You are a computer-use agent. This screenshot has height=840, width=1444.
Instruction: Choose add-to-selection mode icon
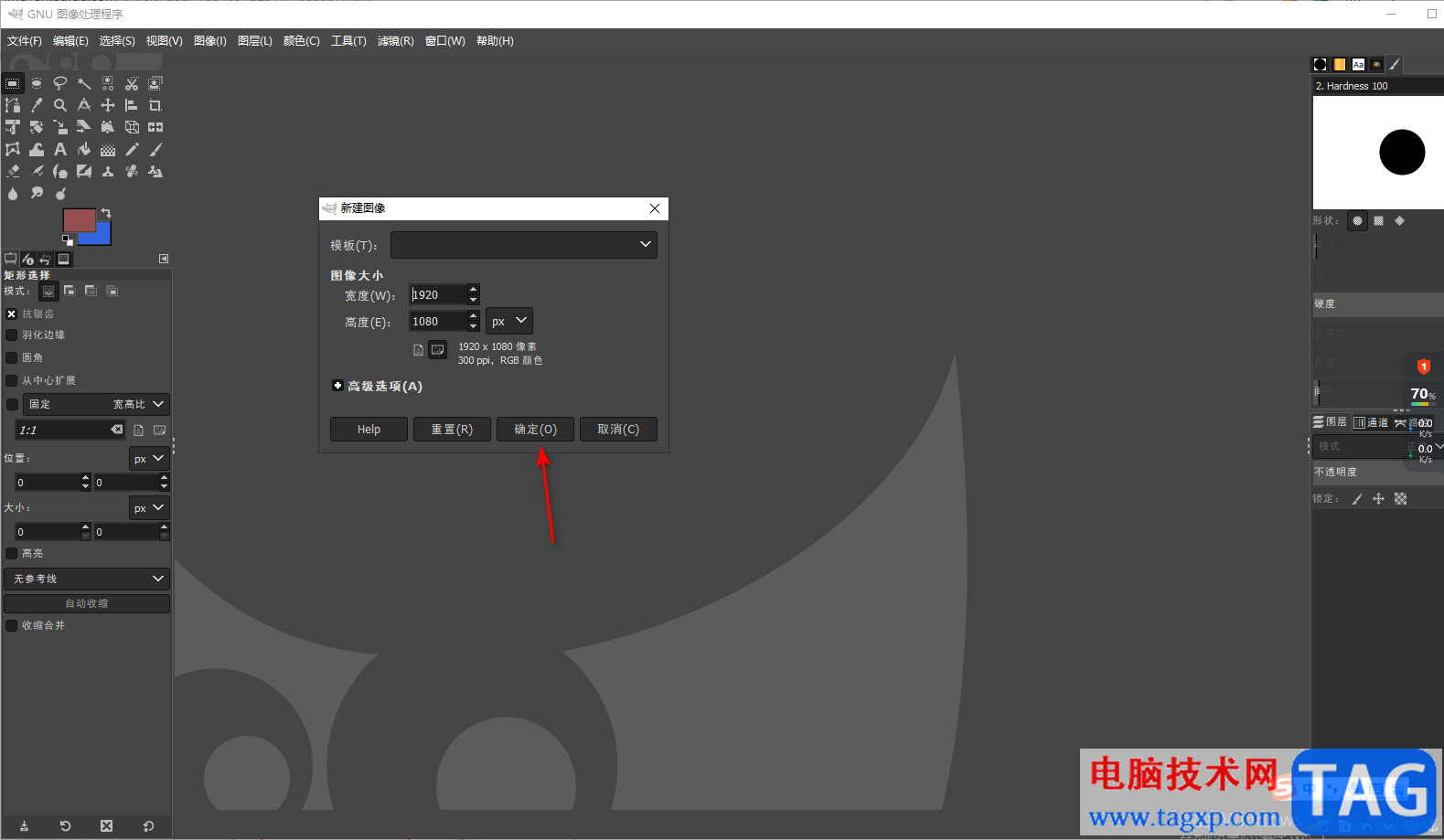click(x=70, y=291)
